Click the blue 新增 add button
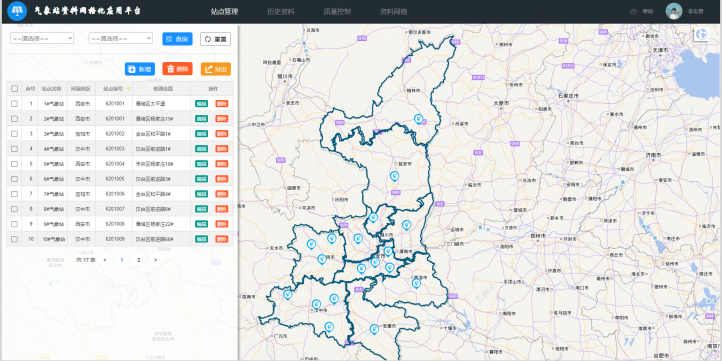The width and height of the screenshot is (722, 361). pyautogui.click(x=140, y=69)
